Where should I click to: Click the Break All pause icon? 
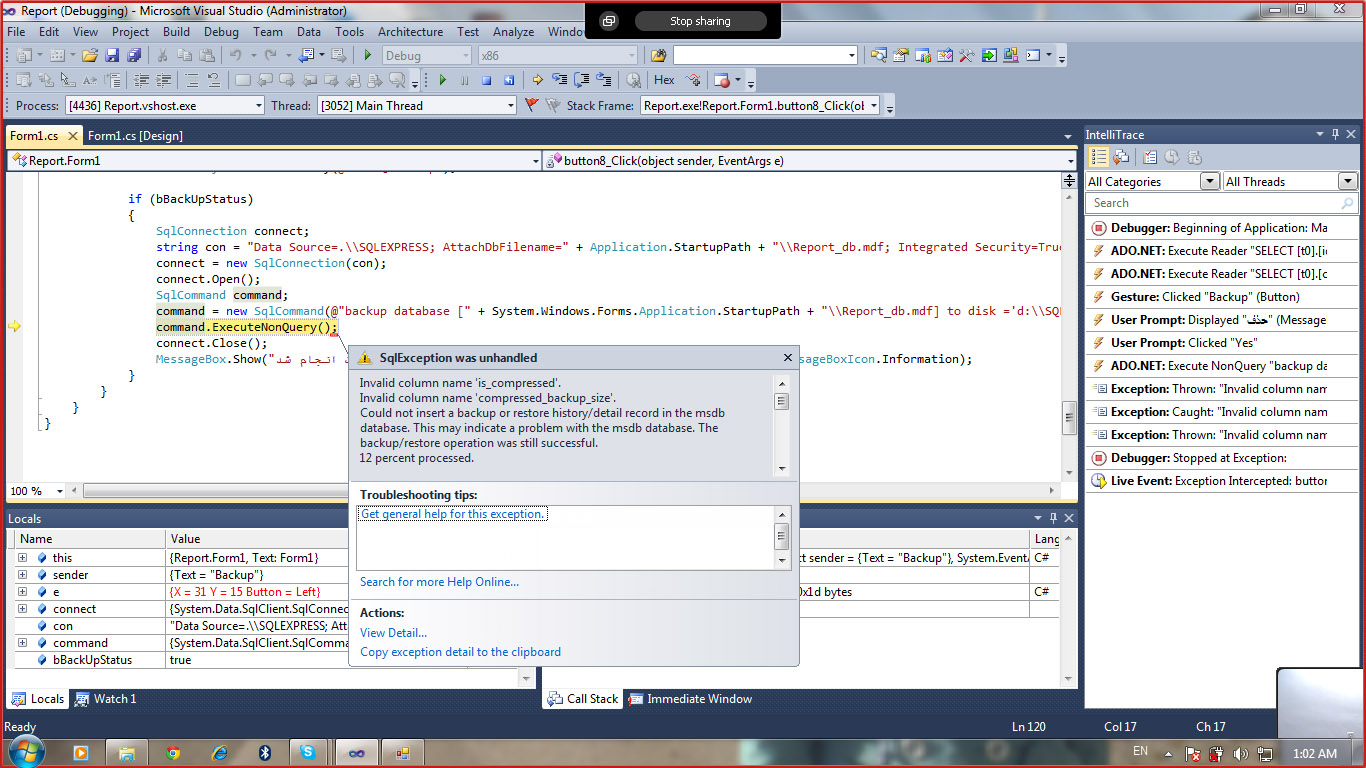[464, 80]
